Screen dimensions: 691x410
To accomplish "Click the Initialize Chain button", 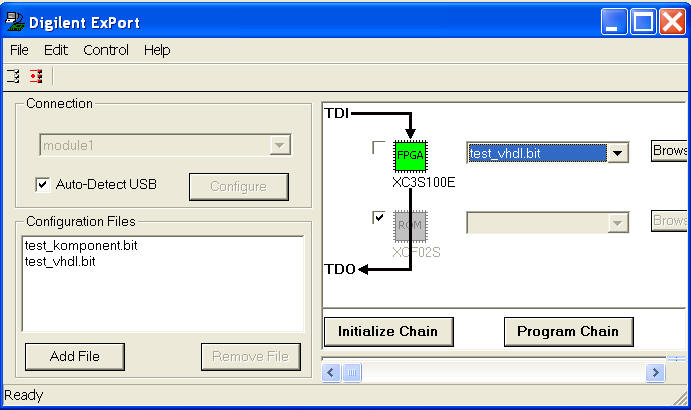I will (388, 332).
